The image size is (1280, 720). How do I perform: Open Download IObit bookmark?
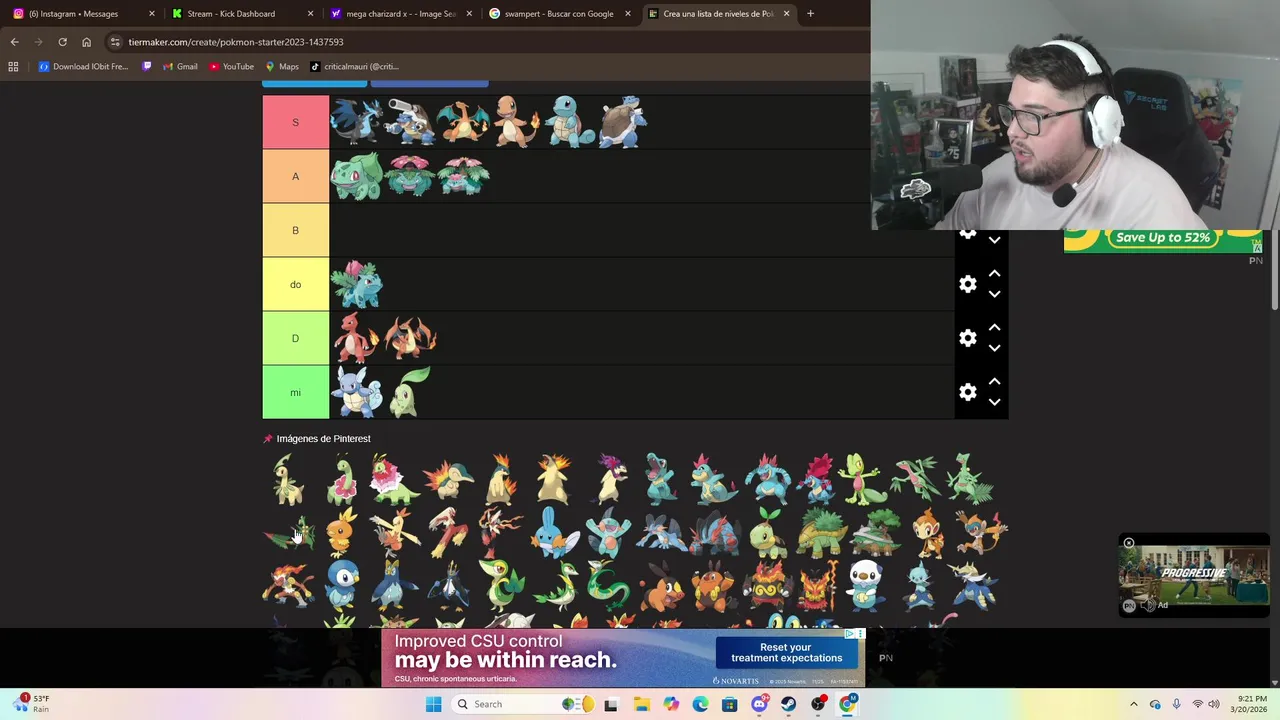83,67
